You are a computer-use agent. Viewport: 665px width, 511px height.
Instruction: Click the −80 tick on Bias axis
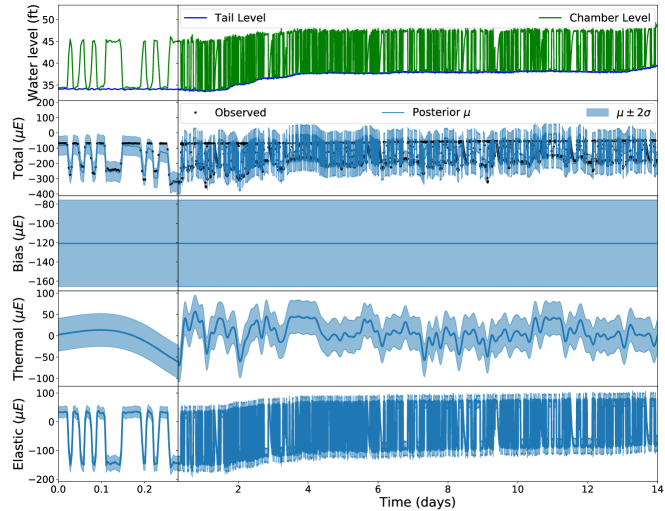pyautogui.click(x=45, y=204)
